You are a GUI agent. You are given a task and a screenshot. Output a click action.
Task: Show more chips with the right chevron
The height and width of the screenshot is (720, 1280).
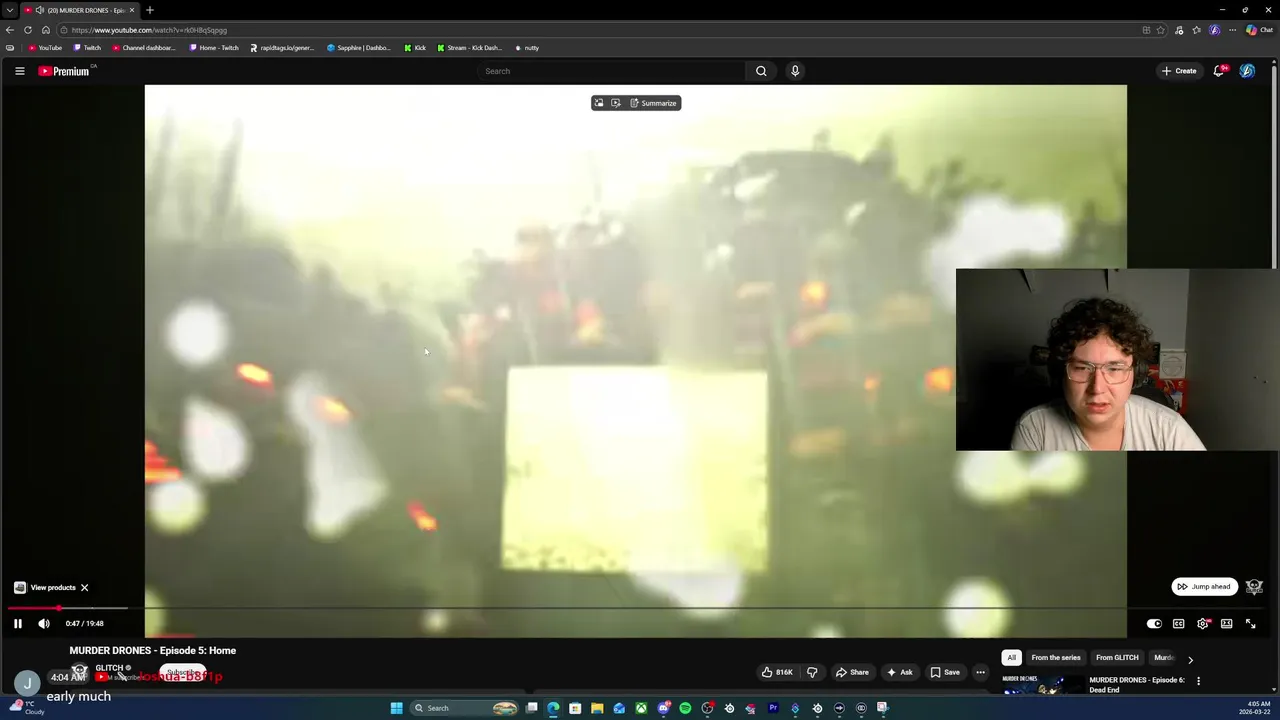tap(1190, 660)
